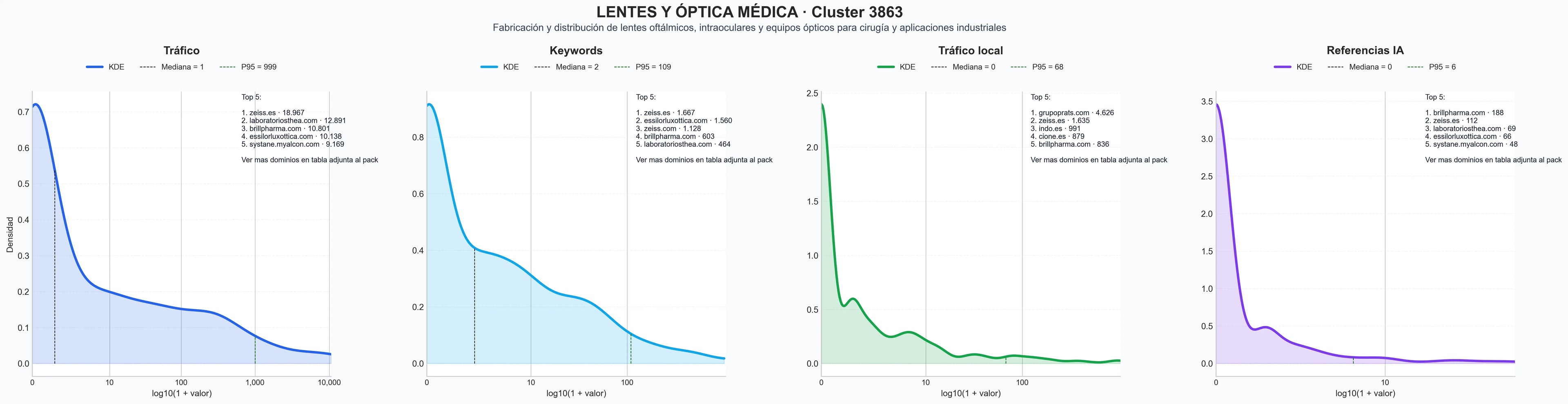The height and width of the screenshot is (404, 1568).
Task: Click 'P95 = 6' in Referencias IA legend
Action: tap(1432, 67)
